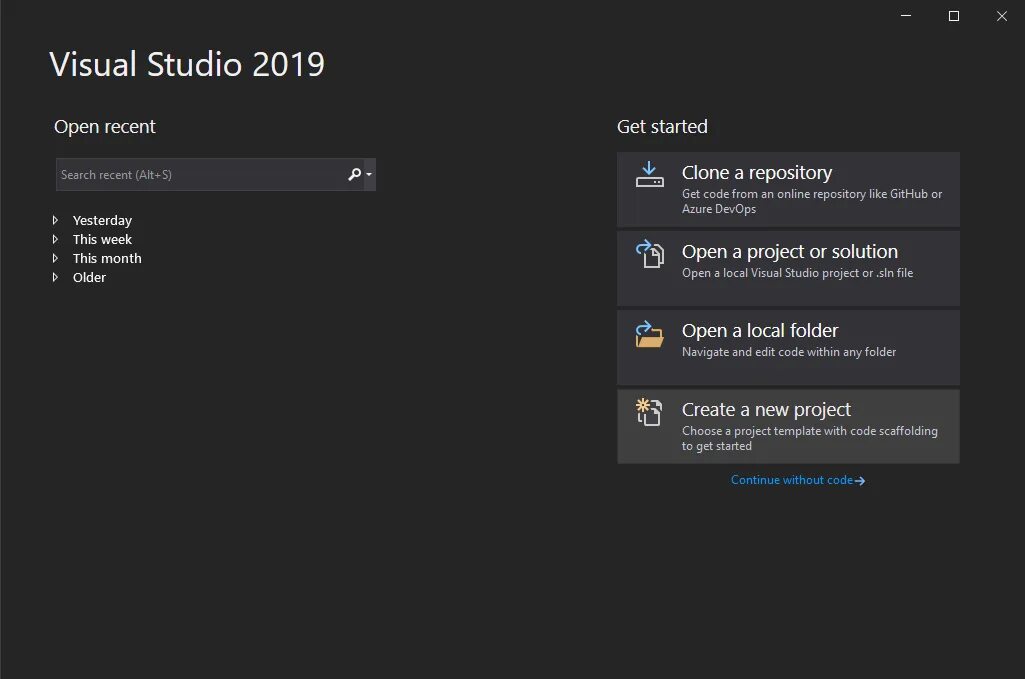Click the magnifier icon in search box
Screen dimensions: 1025x679
[x=354, y=174]
